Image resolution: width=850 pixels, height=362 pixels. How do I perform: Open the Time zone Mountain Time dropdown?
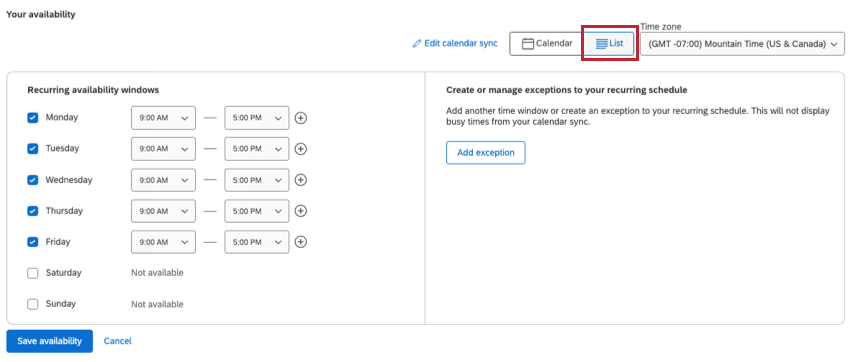click(742, 43)
